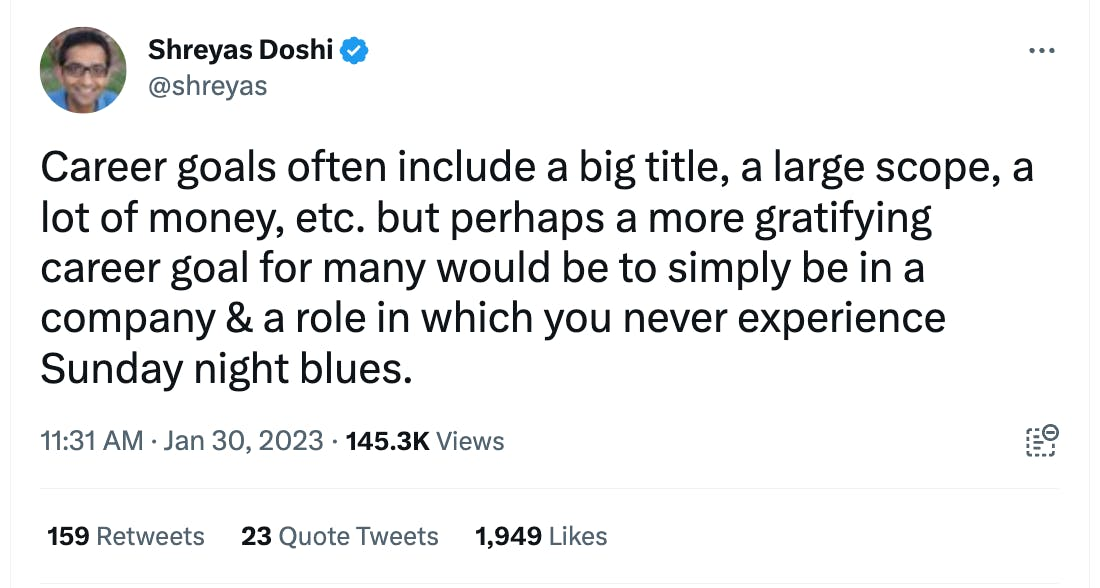The height and width of the screenshot is (588, 1100).
Task: Select the Views label
Action: pyautogui.click(x=471, y=441)
